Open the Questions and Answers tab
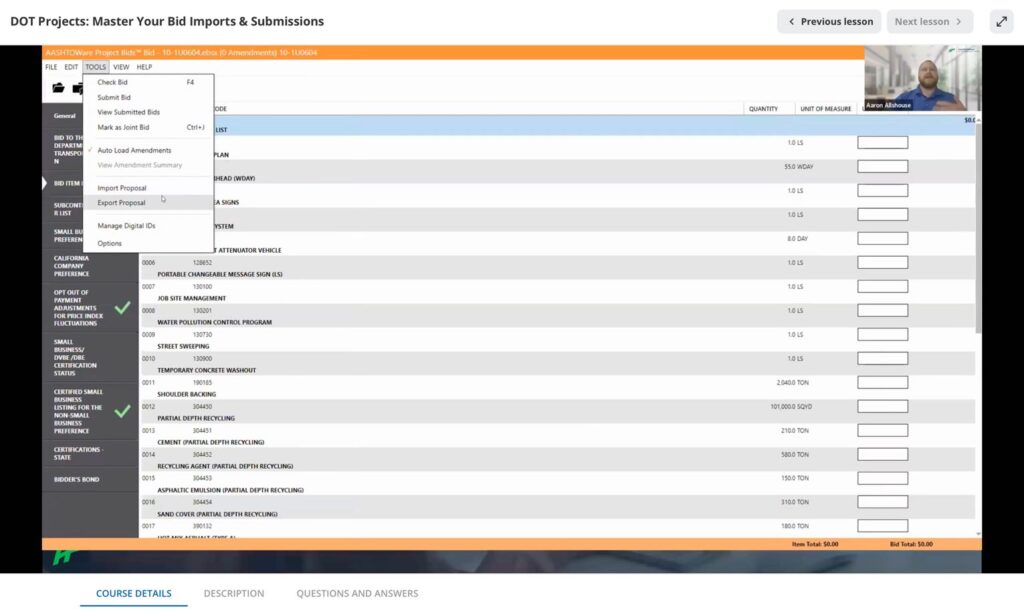This screenshot has height=616, width=1024. tap(357, 593)
